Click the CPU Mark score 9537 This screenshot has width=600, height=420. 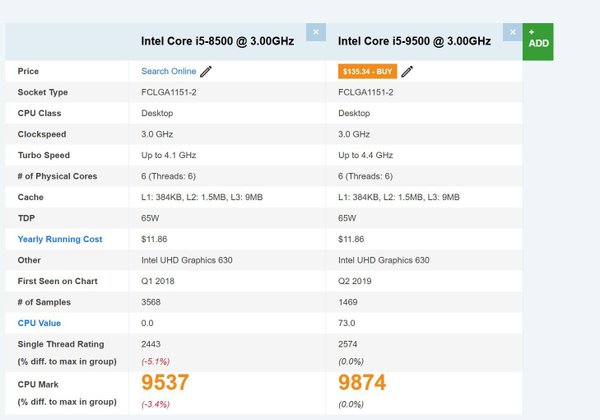coord(165,382)
